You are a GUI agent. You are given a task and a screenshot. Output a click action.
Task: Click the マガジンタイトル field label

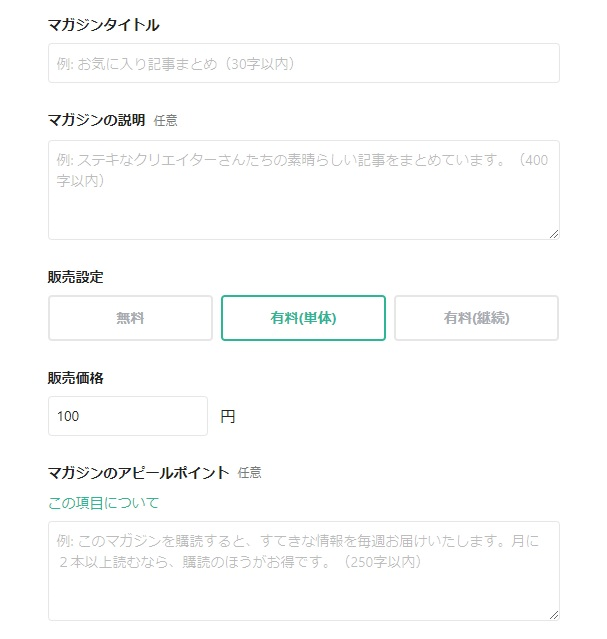coord(104,25)
